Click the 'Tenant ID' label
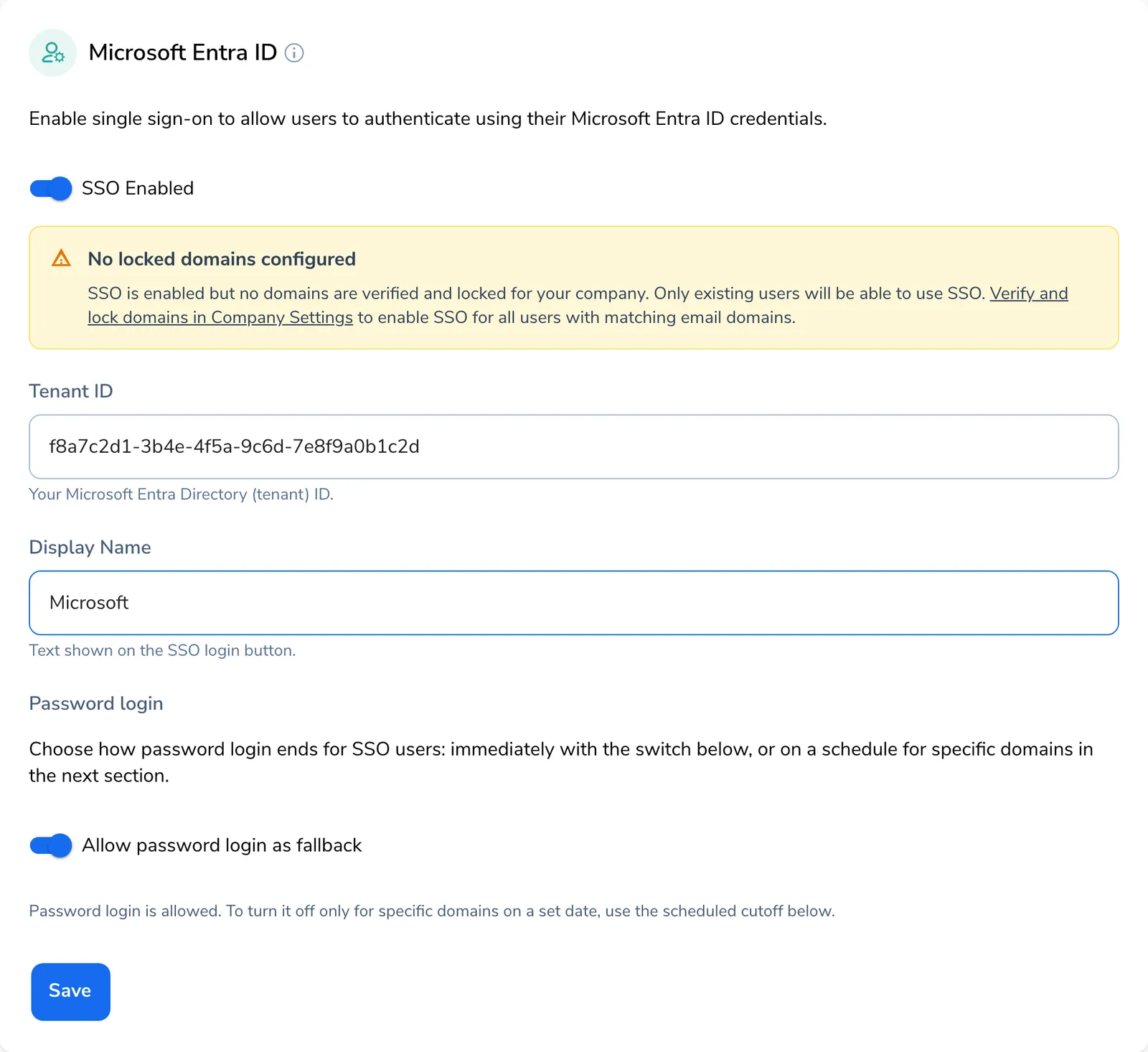The height and width of the screenshot is (1052, 1148). (71, 391)
